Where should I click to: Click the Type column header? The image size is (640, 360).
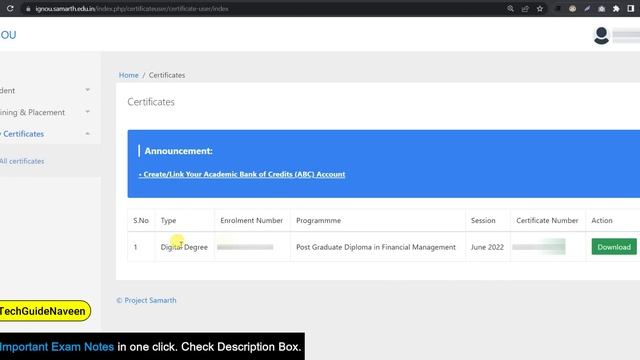(168, 220)
